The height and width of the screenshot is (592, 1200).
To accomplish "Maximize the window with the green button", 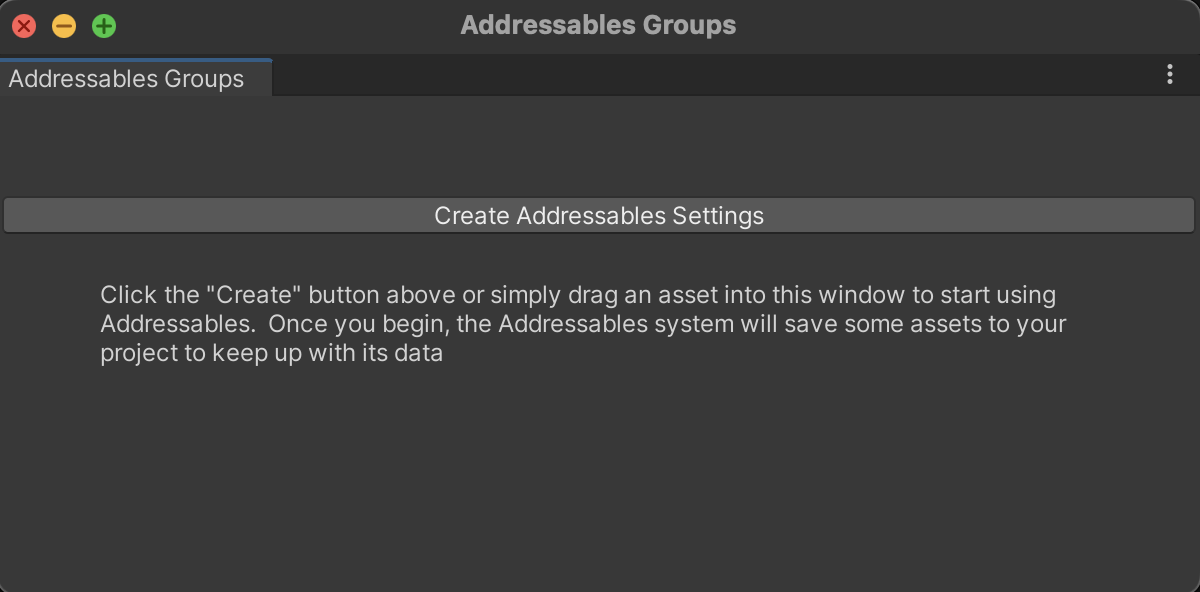I will [x=104, y=26].
